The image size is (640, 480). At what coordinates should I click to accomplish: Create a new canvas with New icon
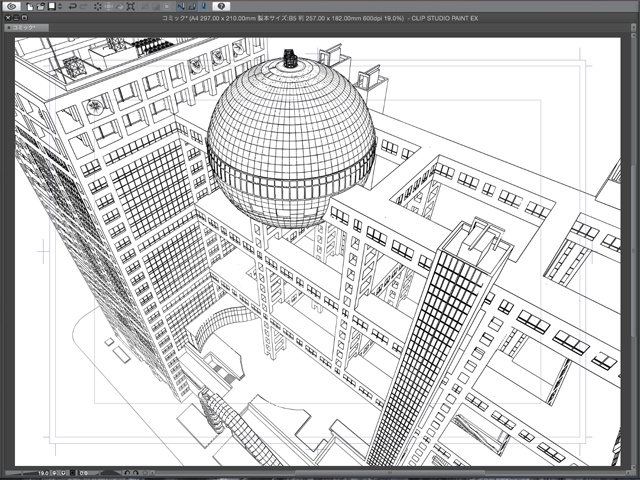[30, 7]
